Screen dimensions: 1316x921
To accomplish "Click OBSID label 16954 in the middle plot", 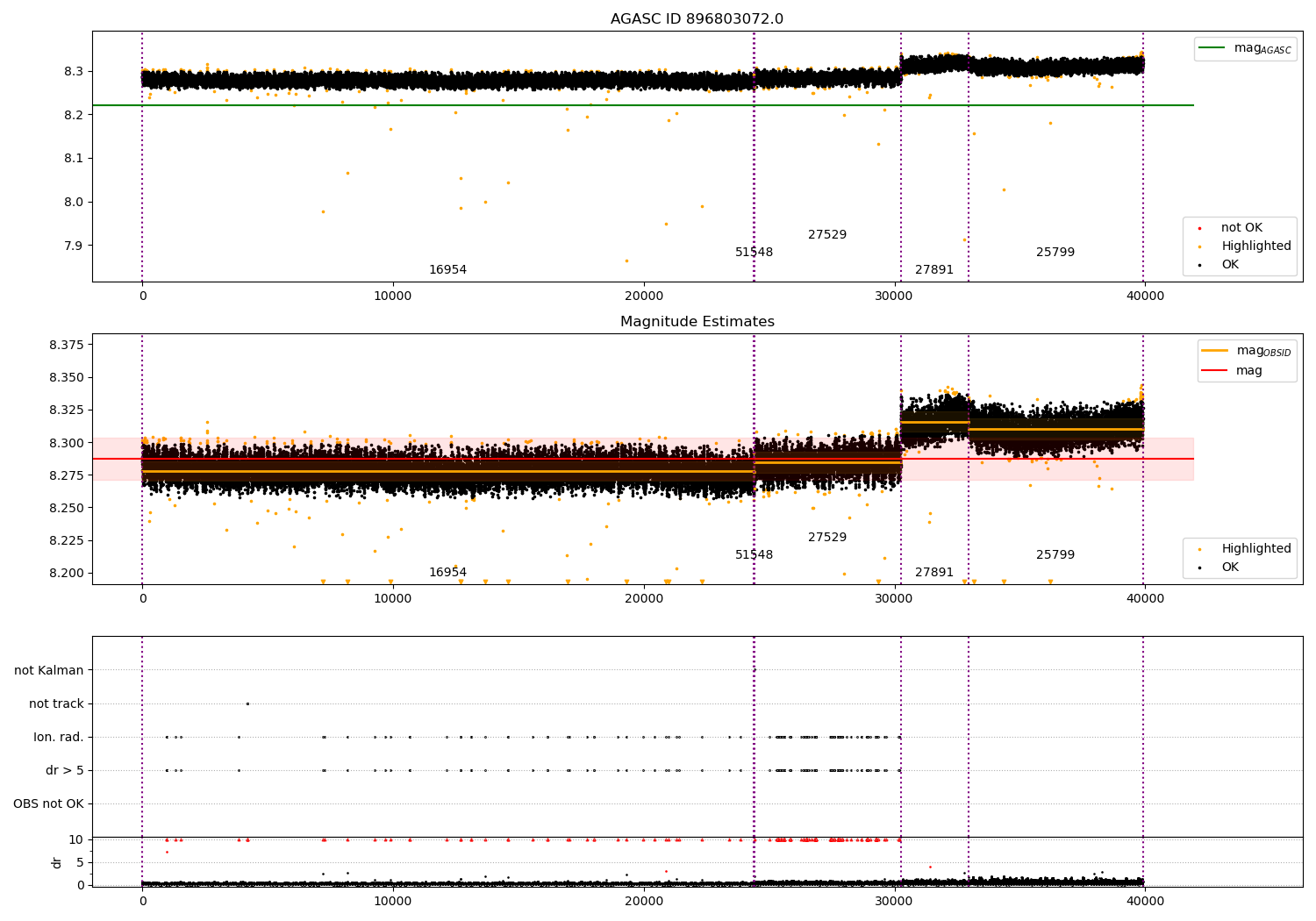I will (x=447, y=573).
